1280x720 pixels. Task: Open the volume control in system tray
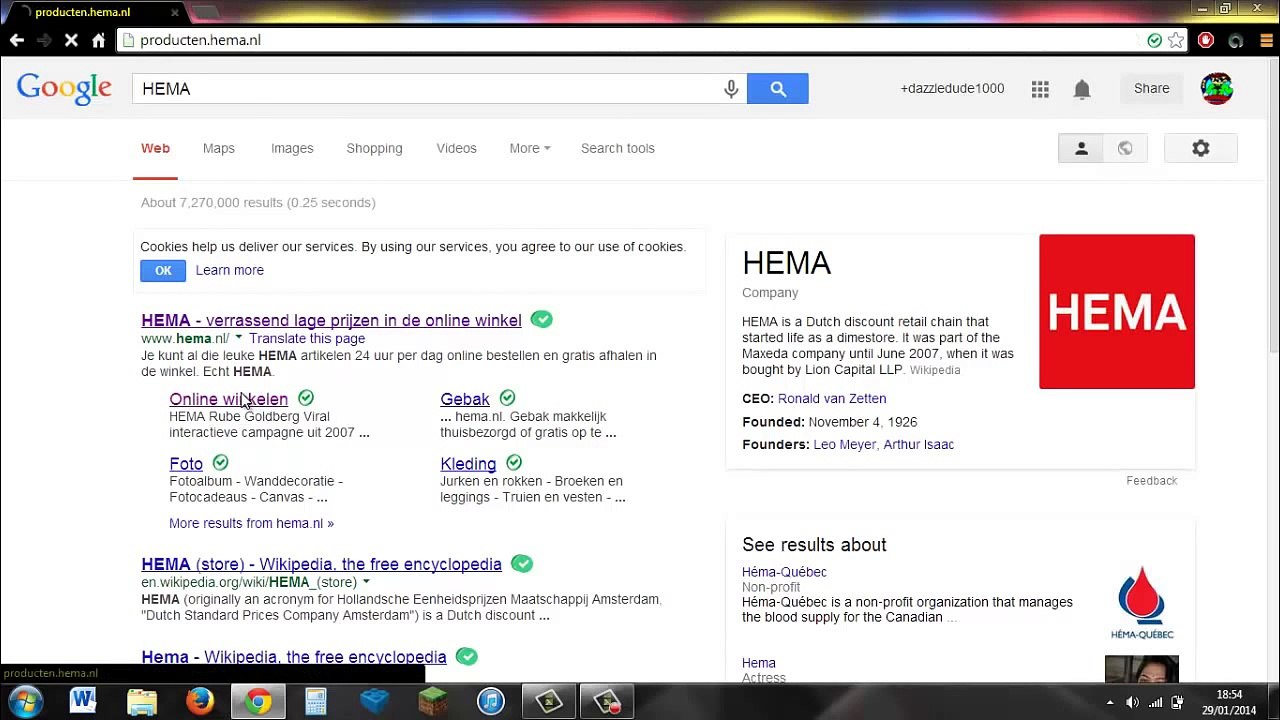point(1133,702)
